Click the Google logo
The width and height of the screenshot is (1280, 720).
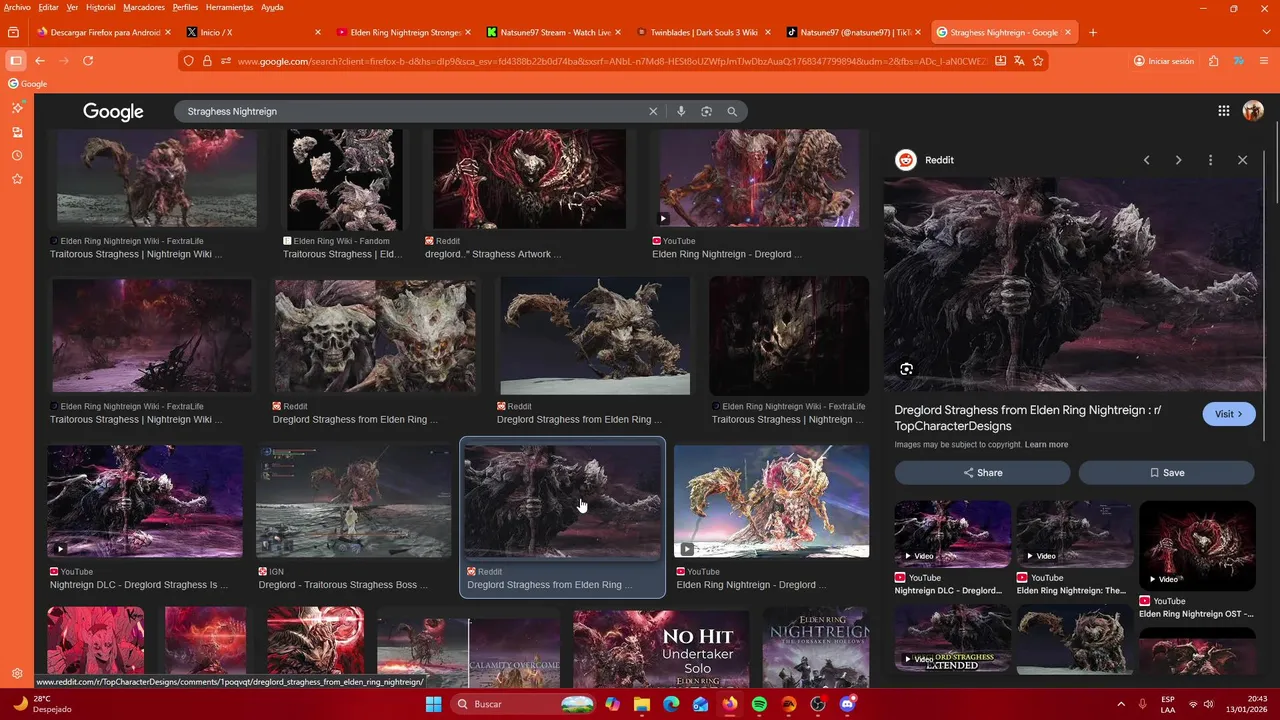click(113, 112)
